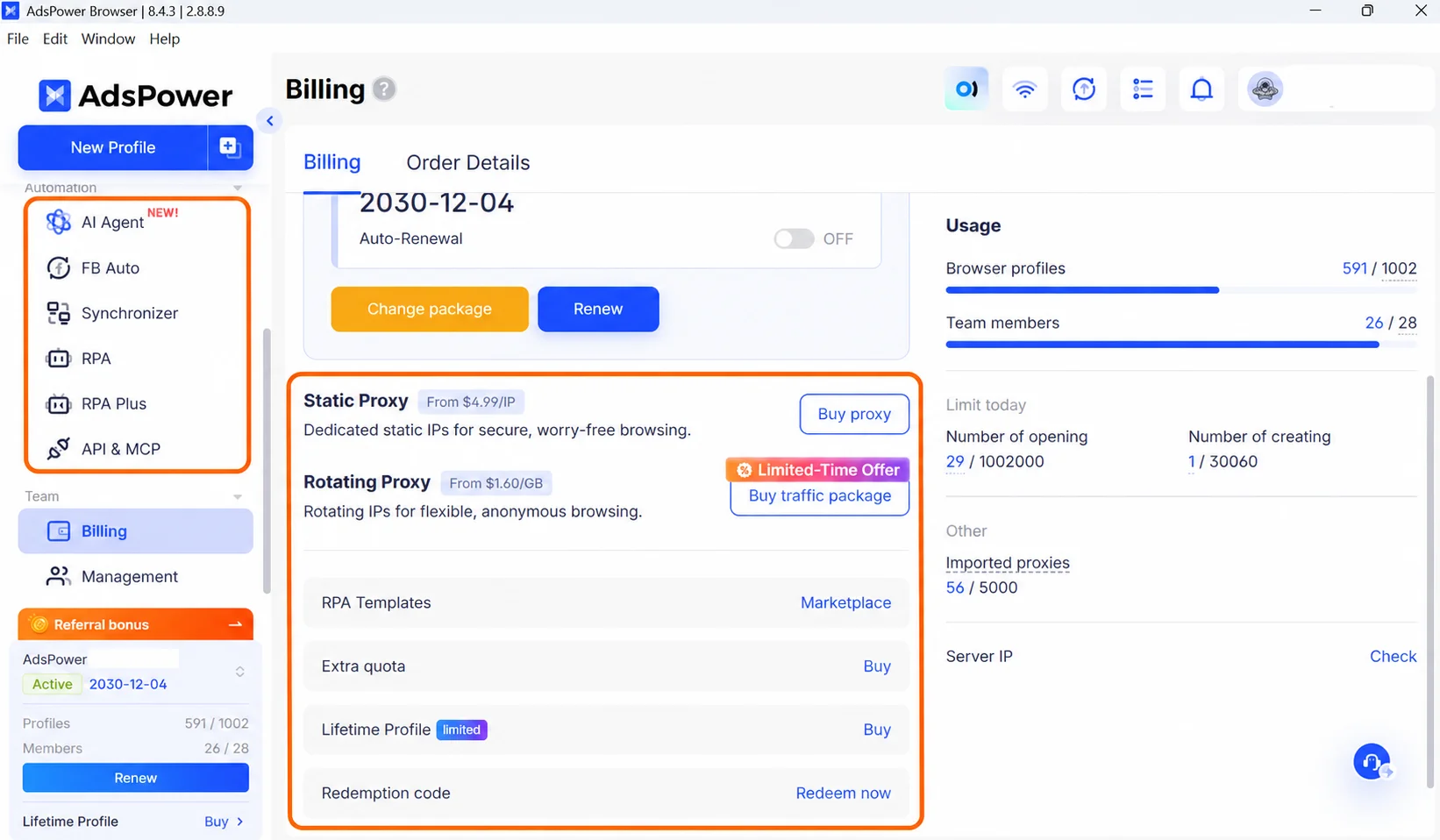Click the Buy proxy button

point(854,414)
